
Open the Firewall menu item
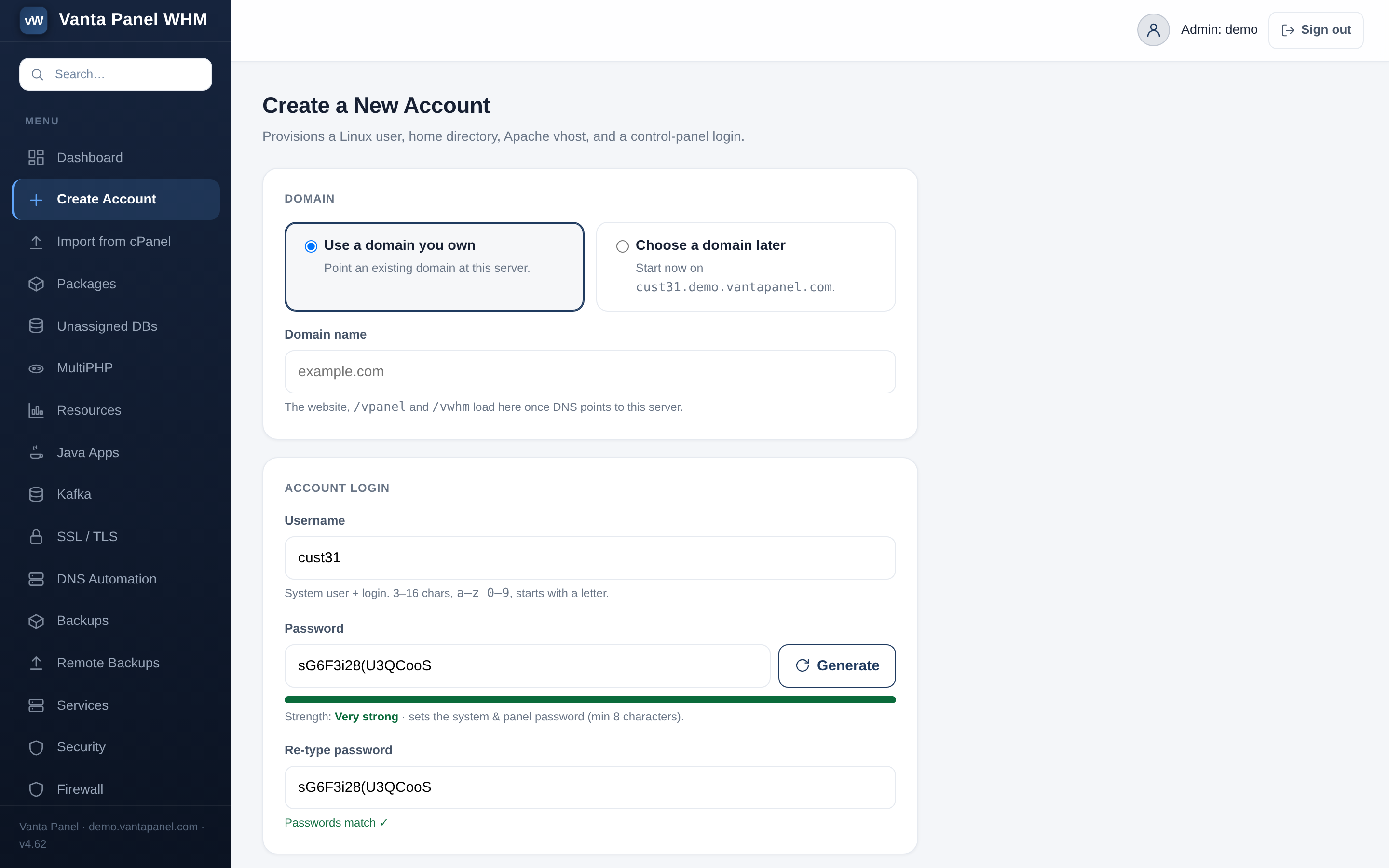coord(115,789)
